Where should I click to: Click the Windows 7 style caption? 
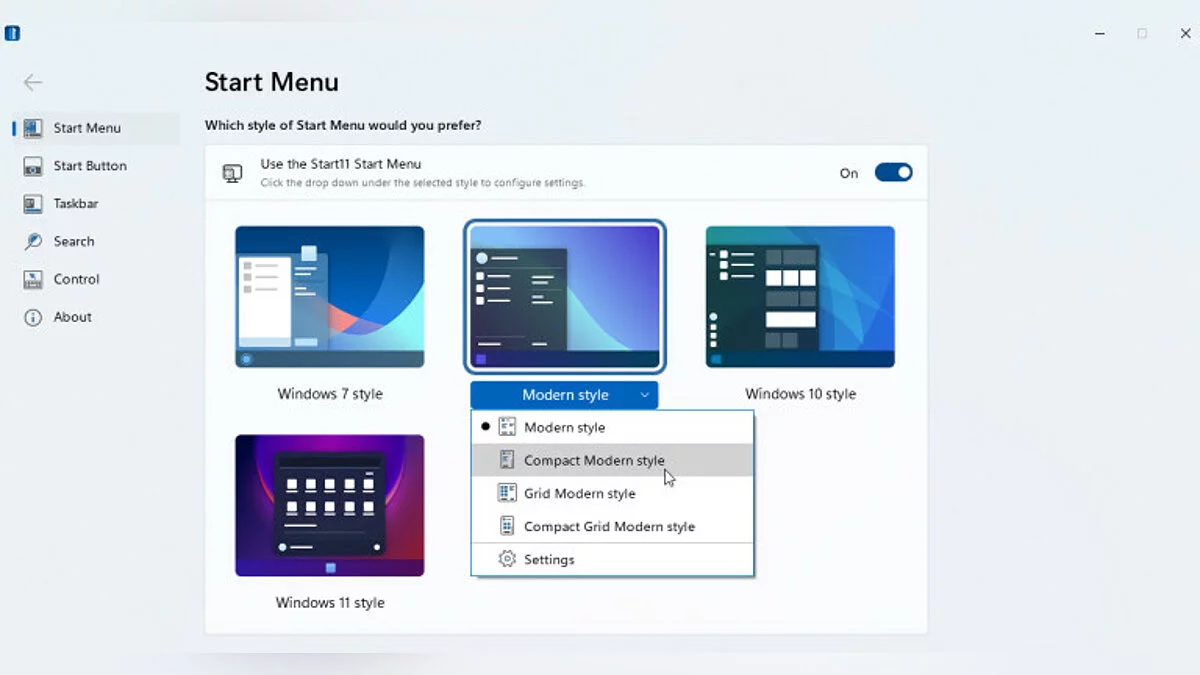(x=330, y=394)
